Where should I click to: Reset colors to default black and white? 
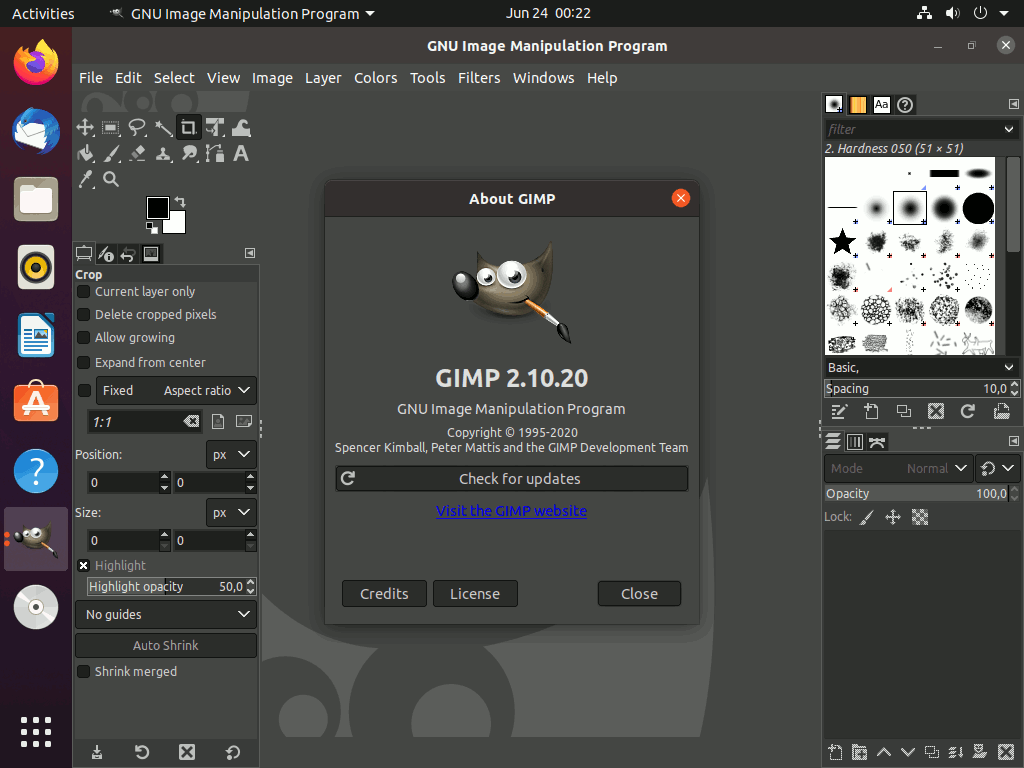coord(152,227)
